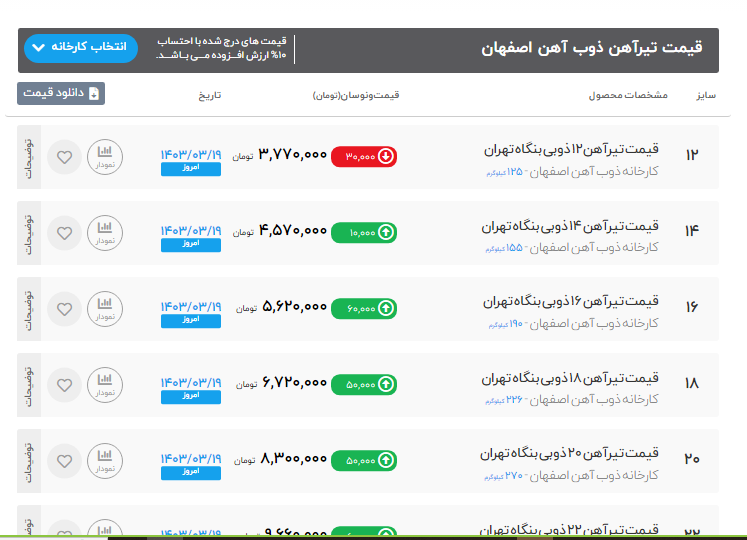
Task: Click امروز date badge on size 18 row
Action: (190, 396)
